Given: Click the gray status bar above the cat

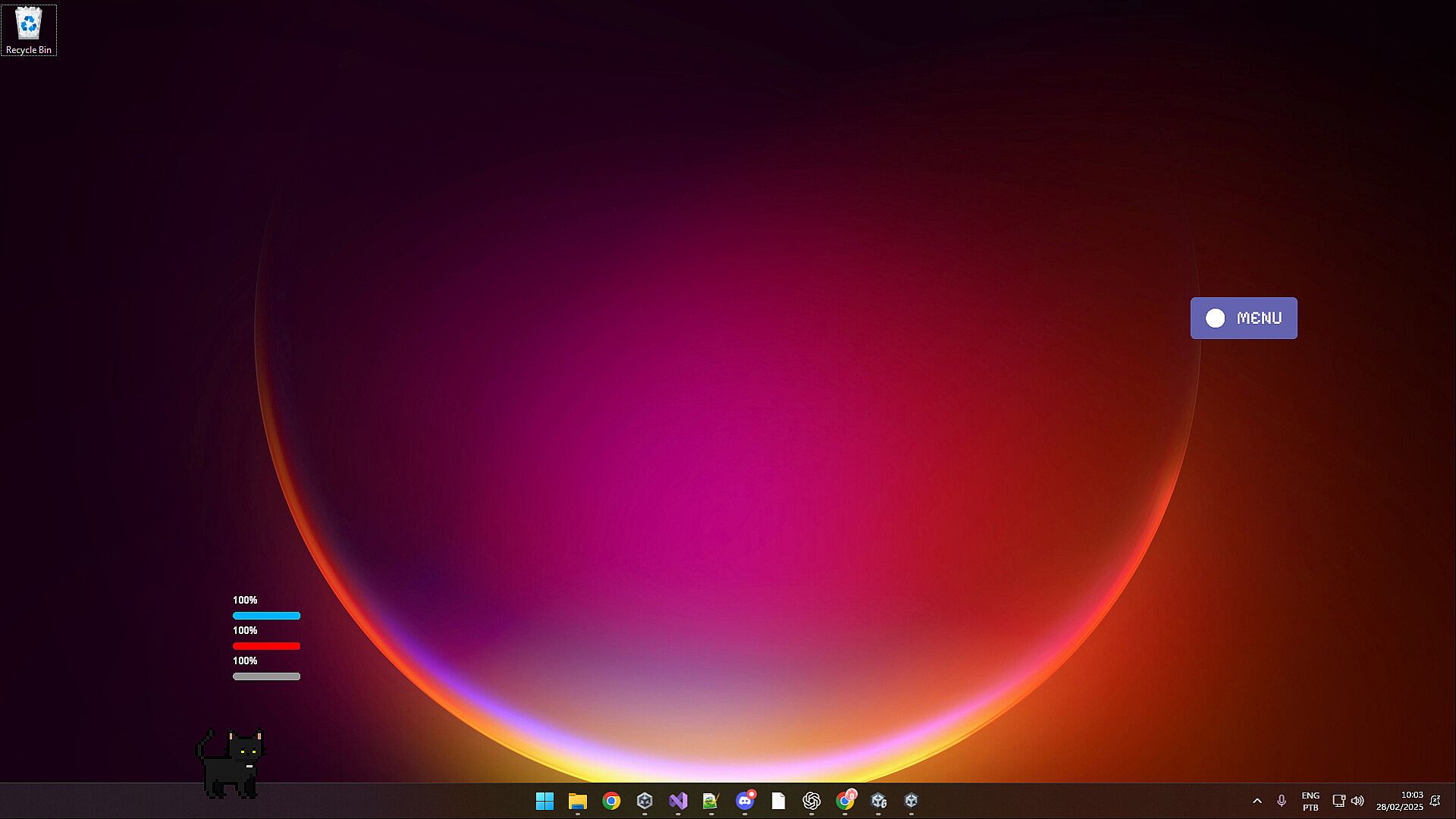Looking at the screenshot, I should point(266,676).
